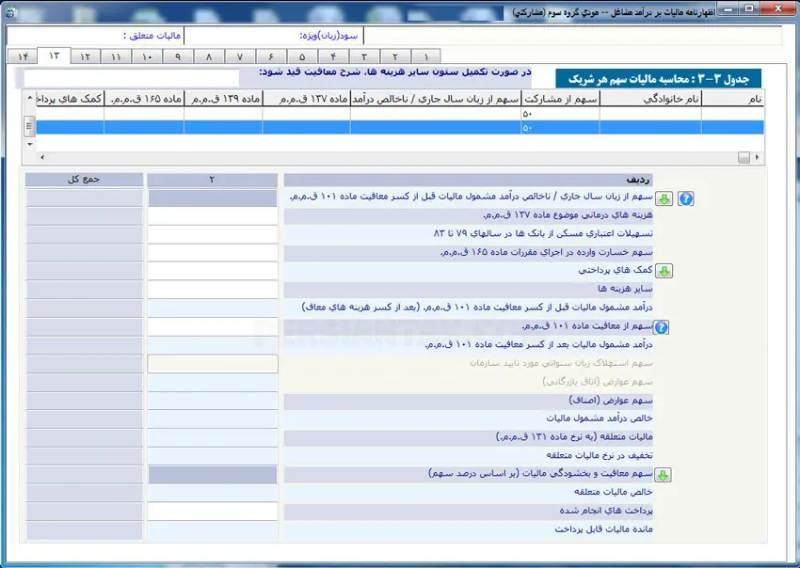Click the column 2 input for پرداخت های انجام شده
The height and width of the screenshot is (568, 800).
click(x=213, y=511)
